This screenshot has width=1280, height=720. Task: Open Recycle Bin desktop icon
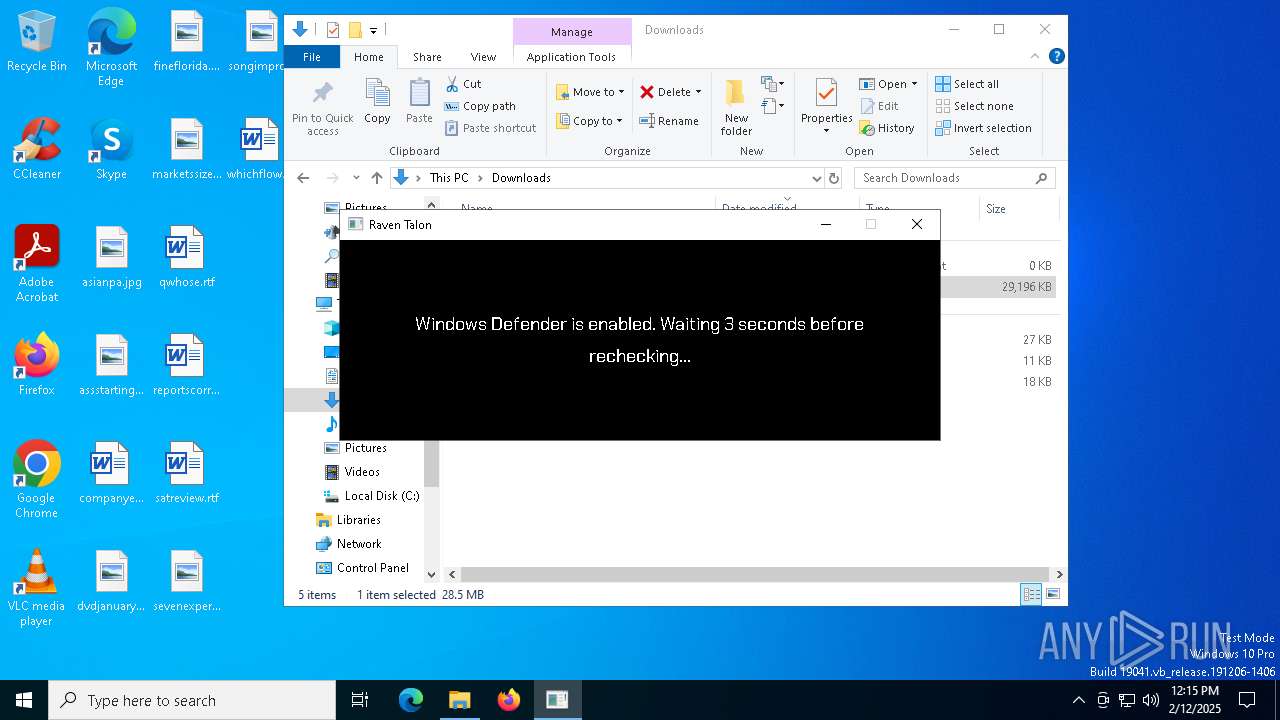tap(37, 42)
